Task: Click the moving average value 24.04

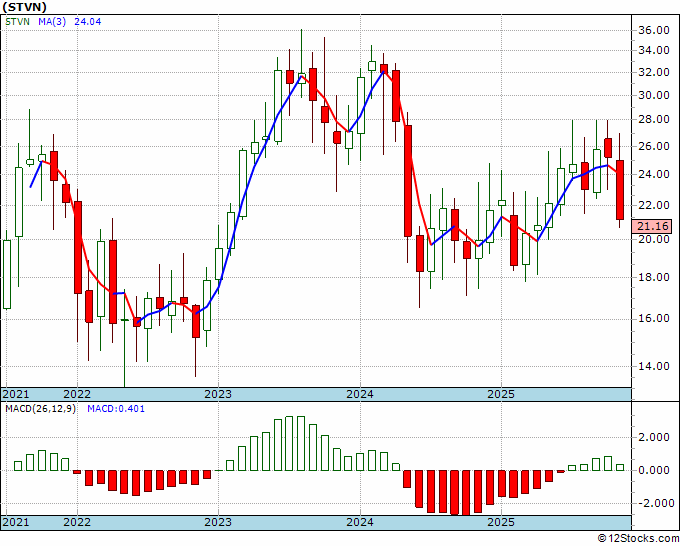Action: (88, 21)
